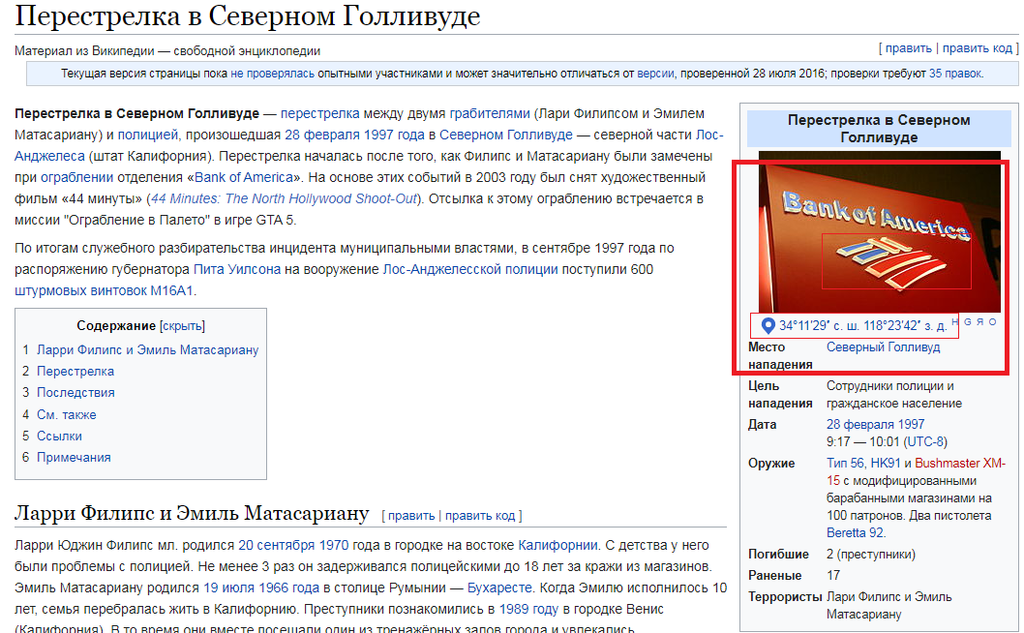This screenshot has width=1024, height=633.
Task: Click map service letter 'H' beside coordinates
Action: click(955, 321)
